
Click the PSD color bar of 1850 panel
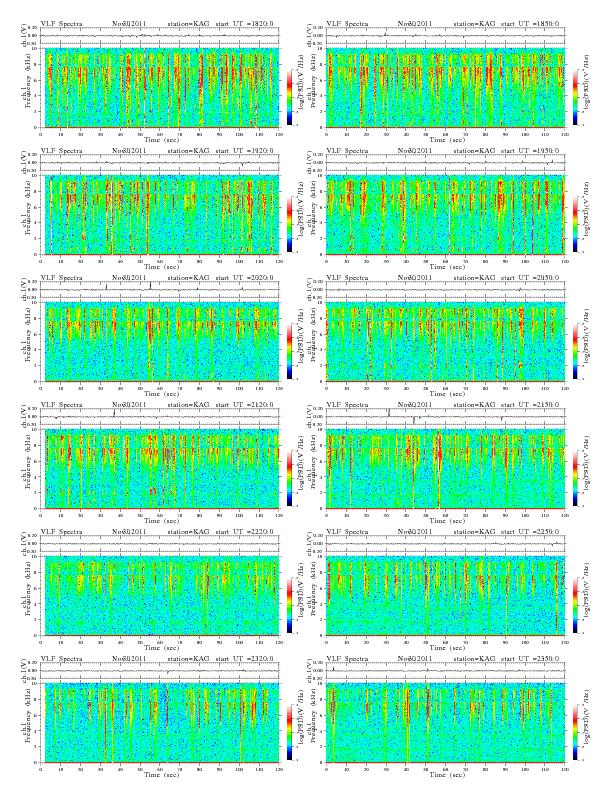click(x=575, y=97)
